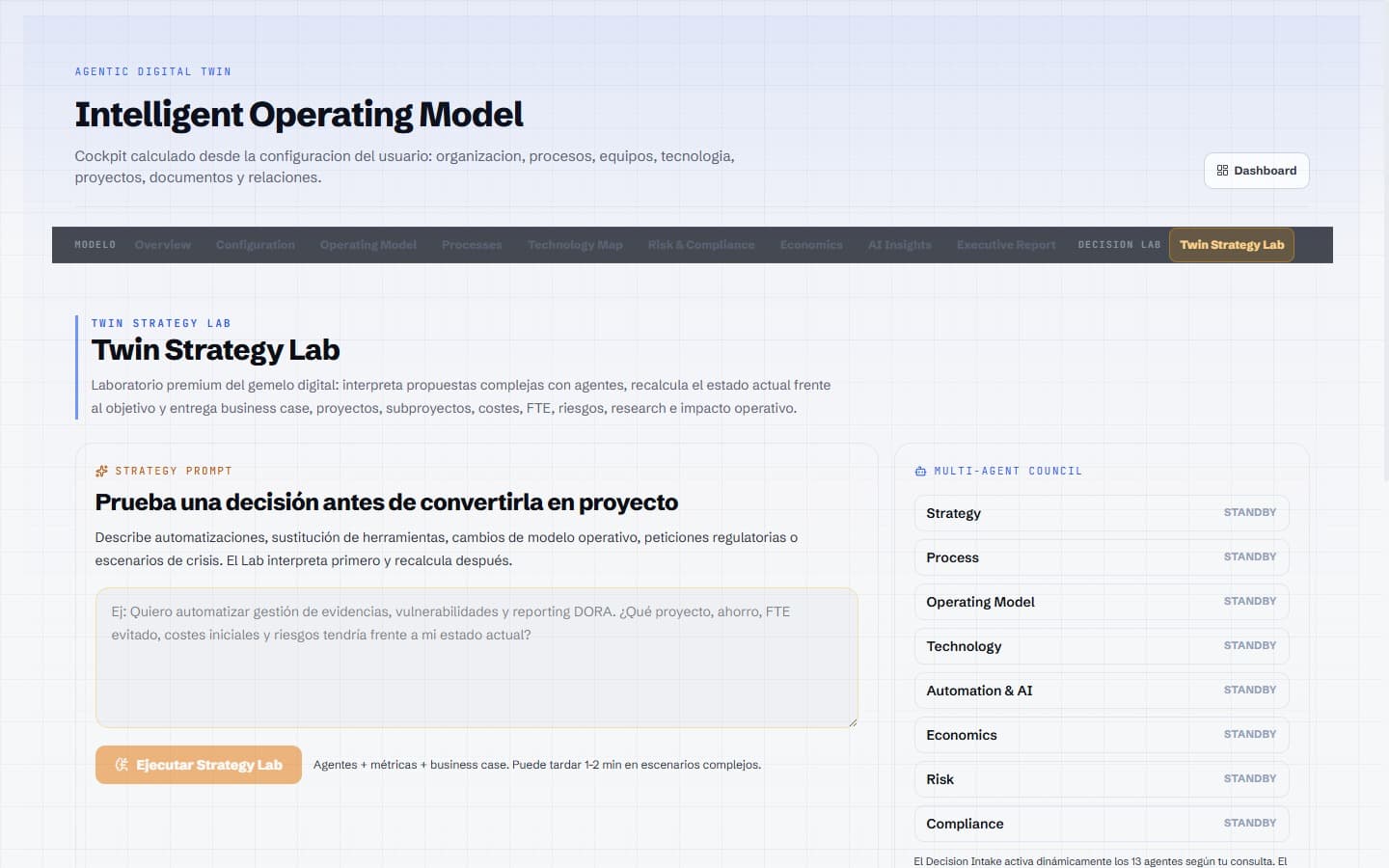Grab the prompt textarea resize handle
The image size is (1389, 868).
[852, 721]
